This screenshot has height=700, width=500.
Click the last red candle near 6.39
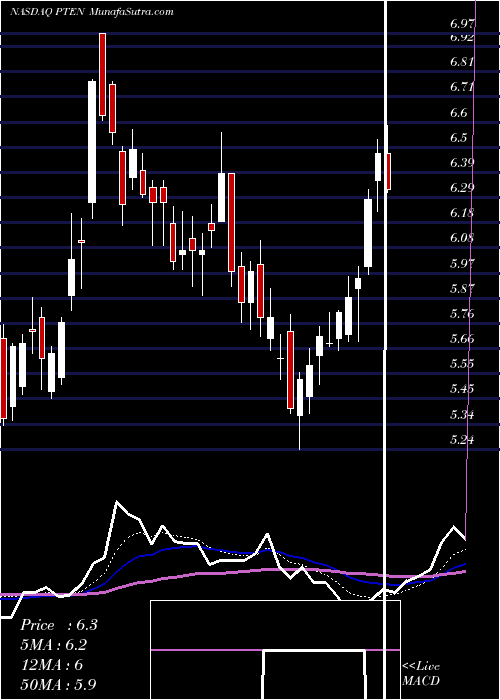[388, 171]
